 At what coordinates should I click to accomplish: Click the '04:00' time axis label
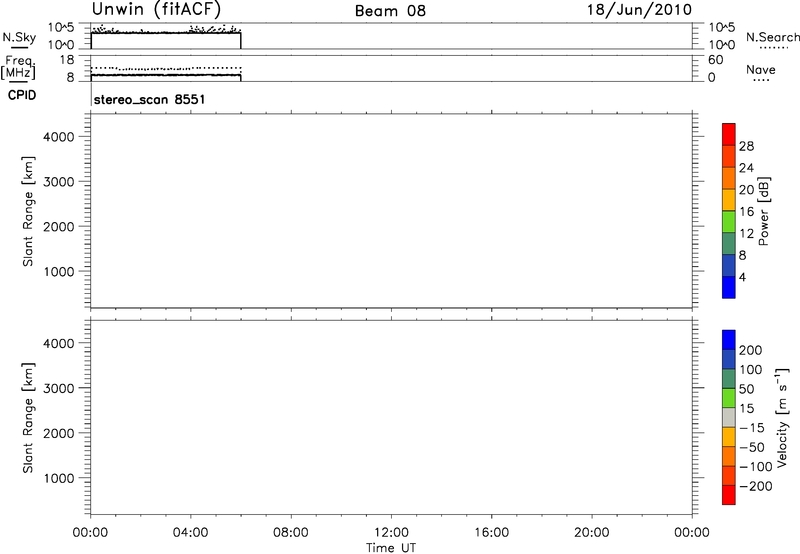pyautogui.click(x=190, y=533)
